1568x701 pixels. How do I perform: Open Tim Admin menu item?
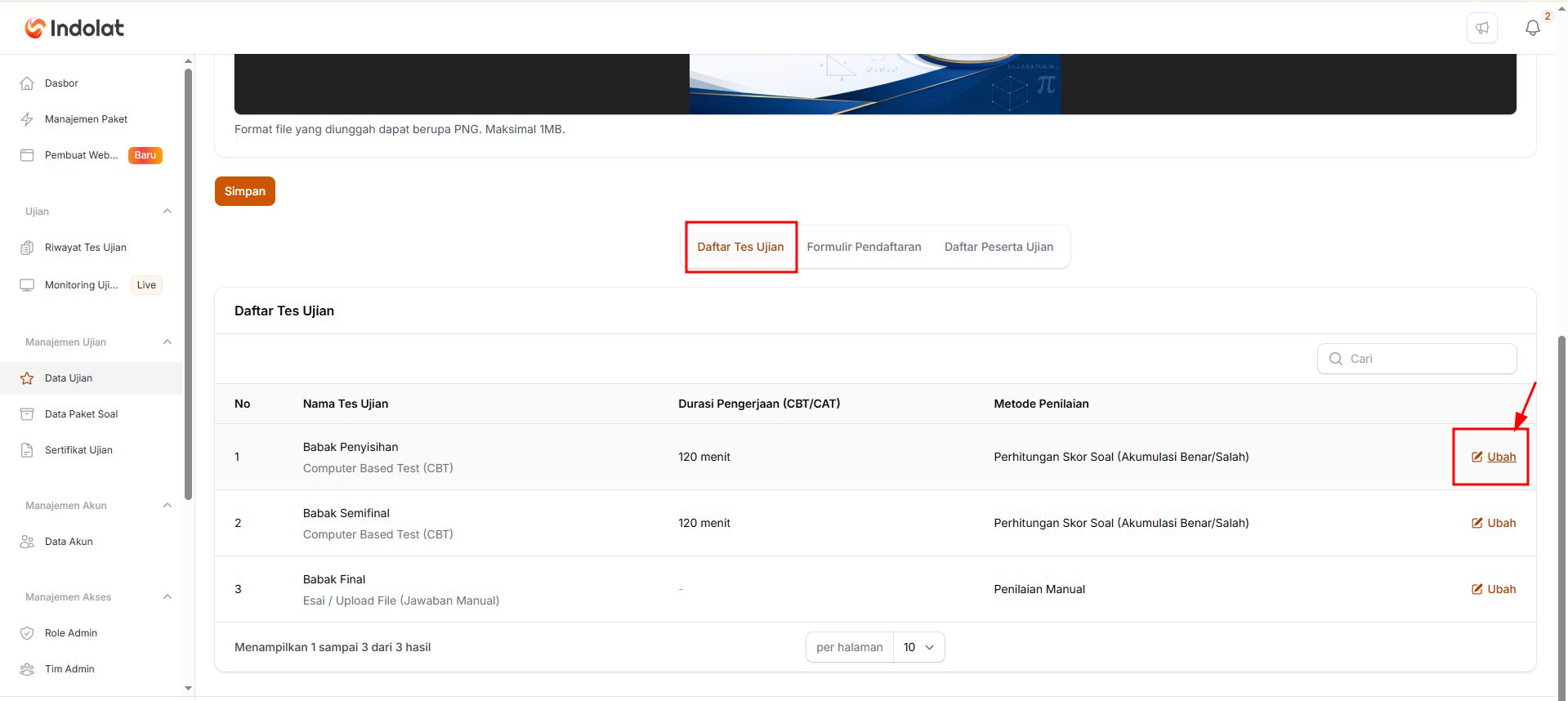coord(91,669)
